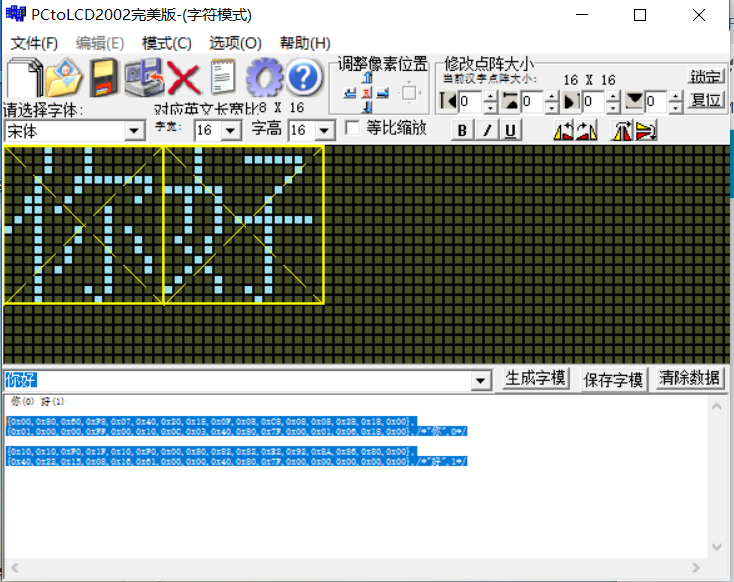Image resolution: width=734 pixels, height=582 pixels.
Task: Click the bottom edge matrix resize icon
Action: (x=634, y=101)
